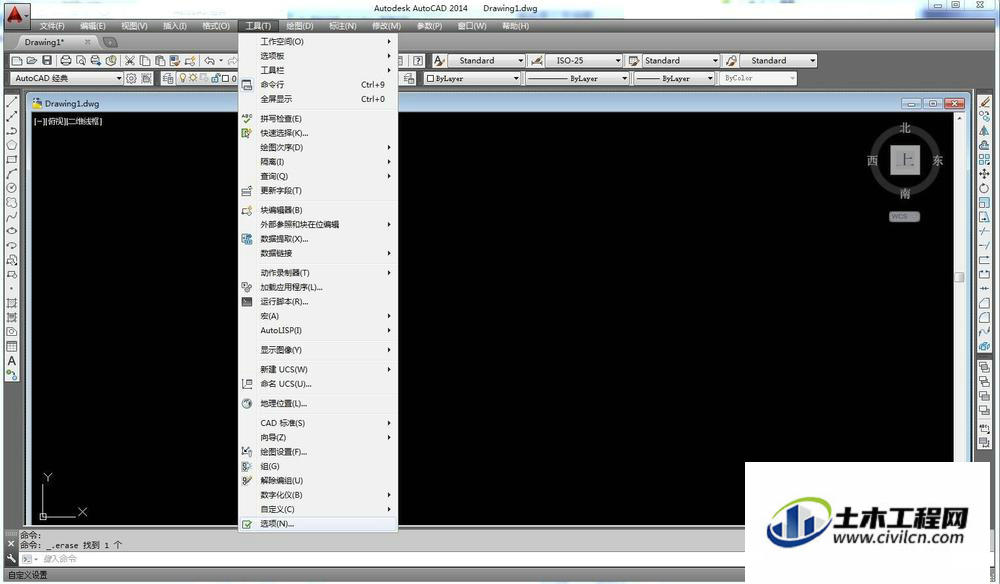Open the ISO-25 dimension style dropdown

pos(584,61)
